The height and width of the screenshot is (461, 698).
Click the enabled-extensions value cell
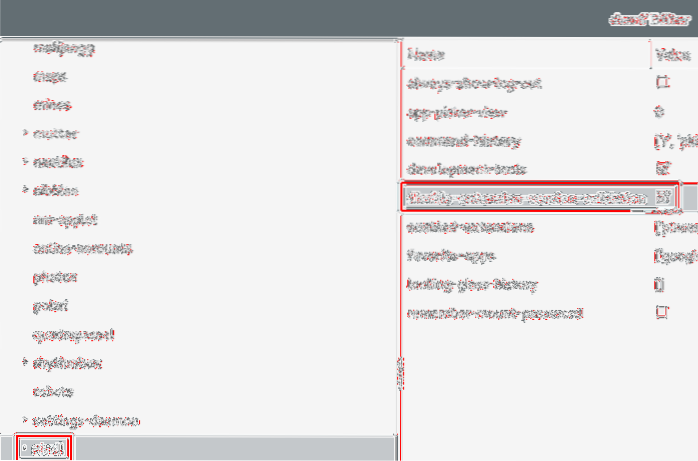672,227
